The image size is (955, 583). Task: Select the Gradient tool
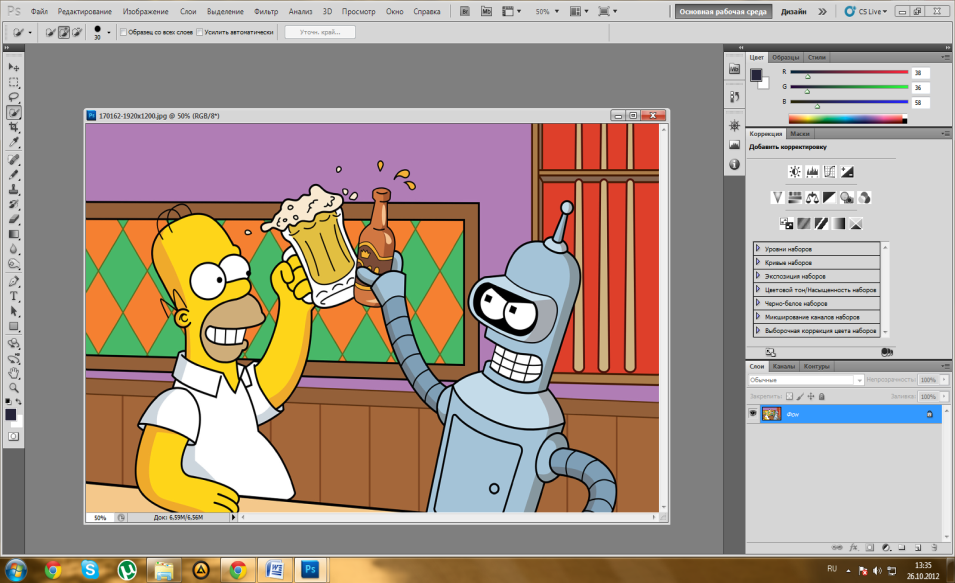(13, 234)
